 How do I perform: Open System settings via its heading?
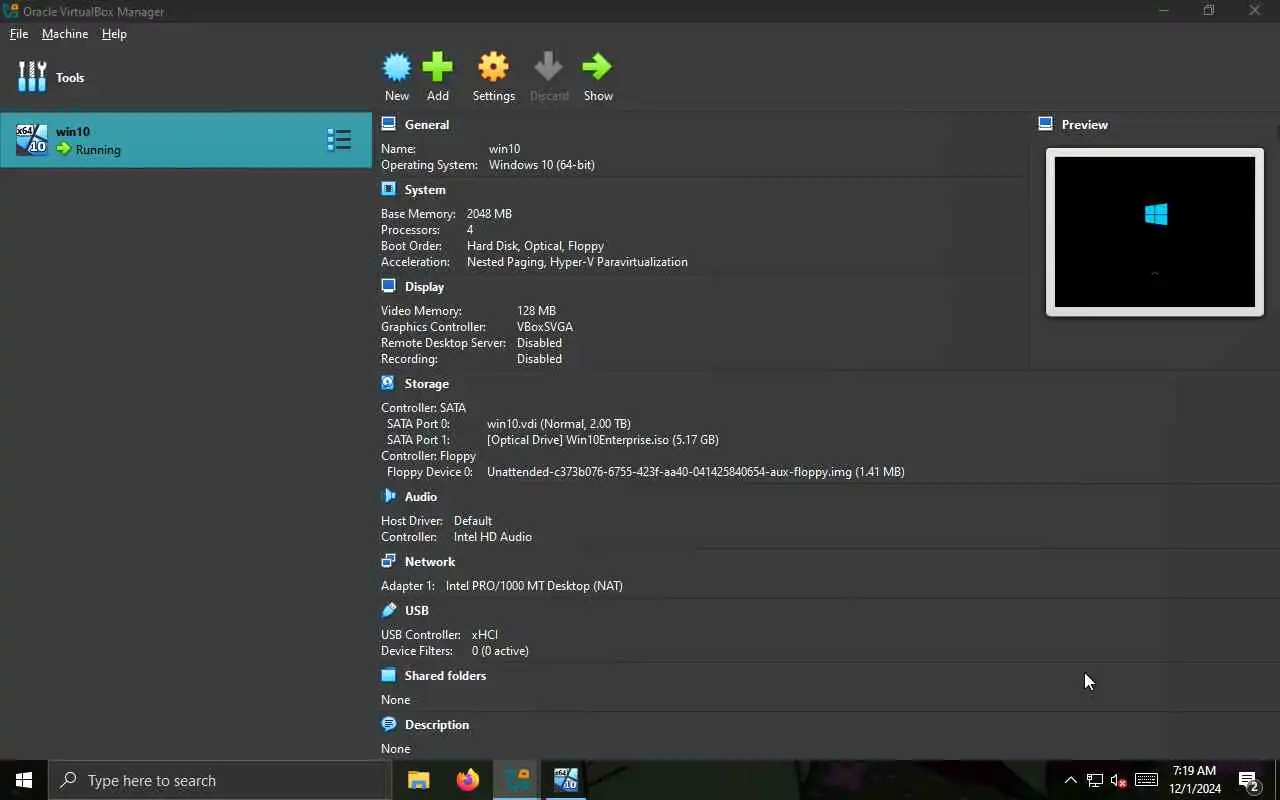pyautogui.click(x=425, y=190)
